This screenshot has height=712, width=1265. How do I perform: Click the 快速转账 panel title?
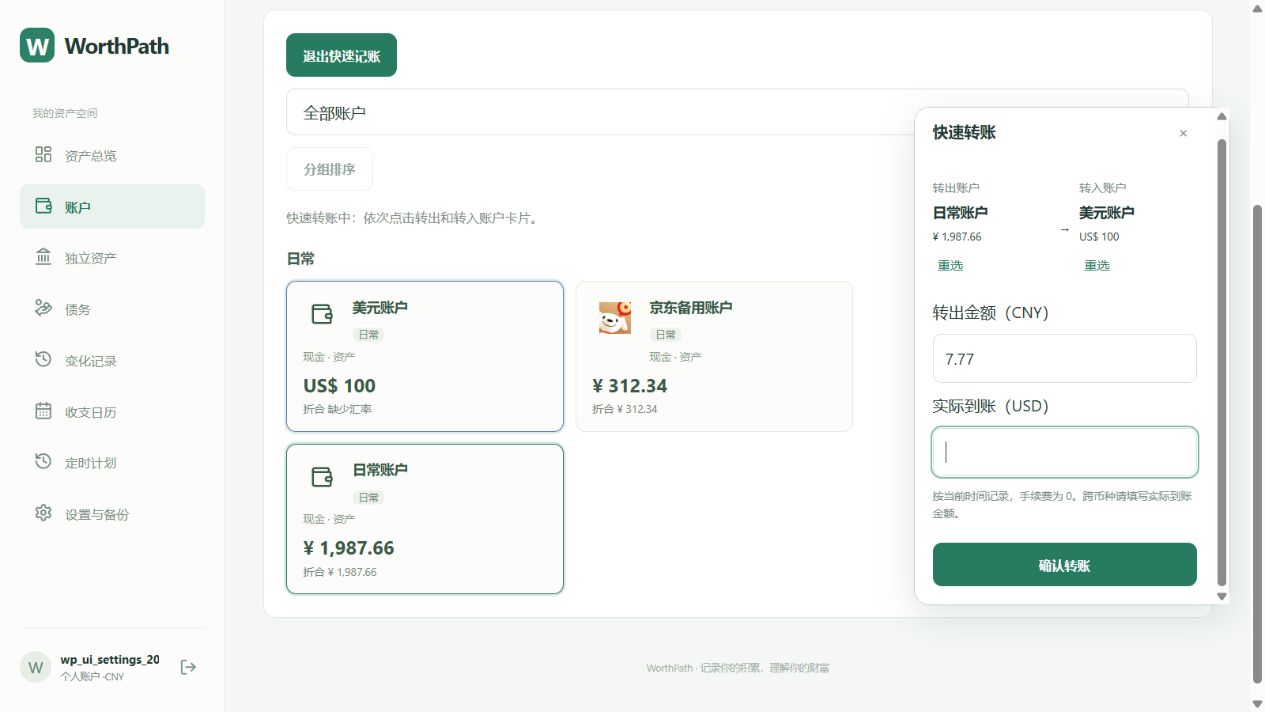(x=964, y=132)
